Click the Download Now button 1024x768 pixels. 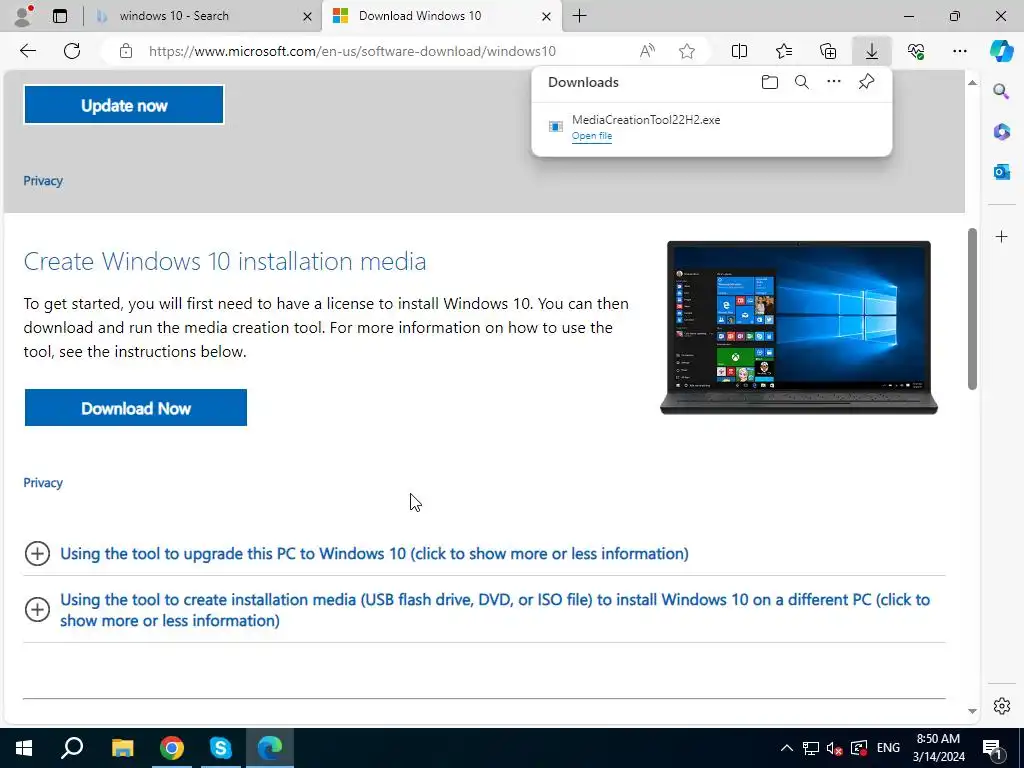136,408
